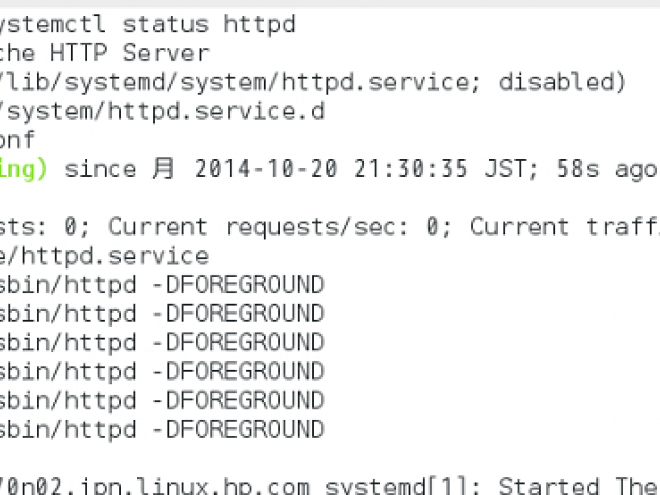Viewport: 660px width, 495px height.
Task: Click the "HTTP Server" description text
Action: point(130,53)
